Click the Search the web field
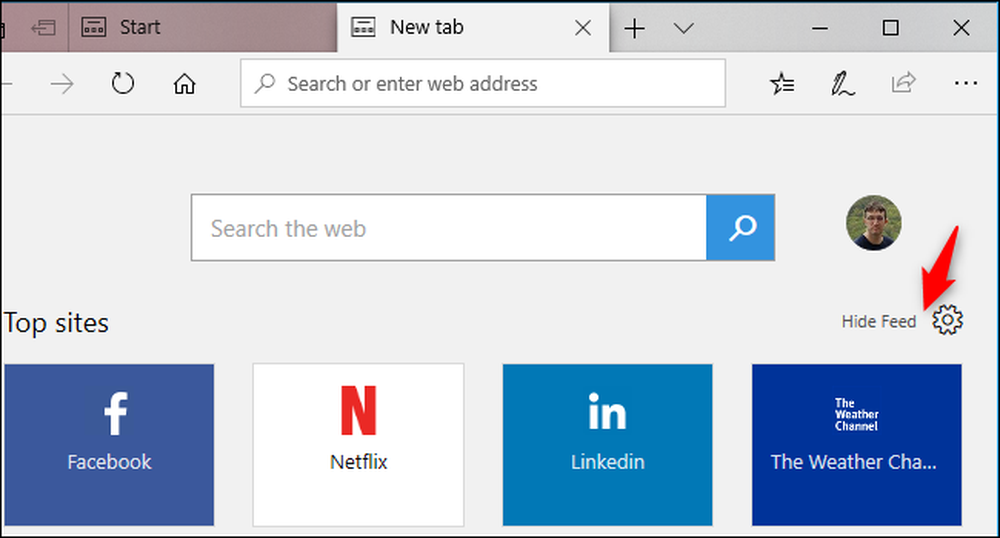1000x538 pixels. click(449, 228)
